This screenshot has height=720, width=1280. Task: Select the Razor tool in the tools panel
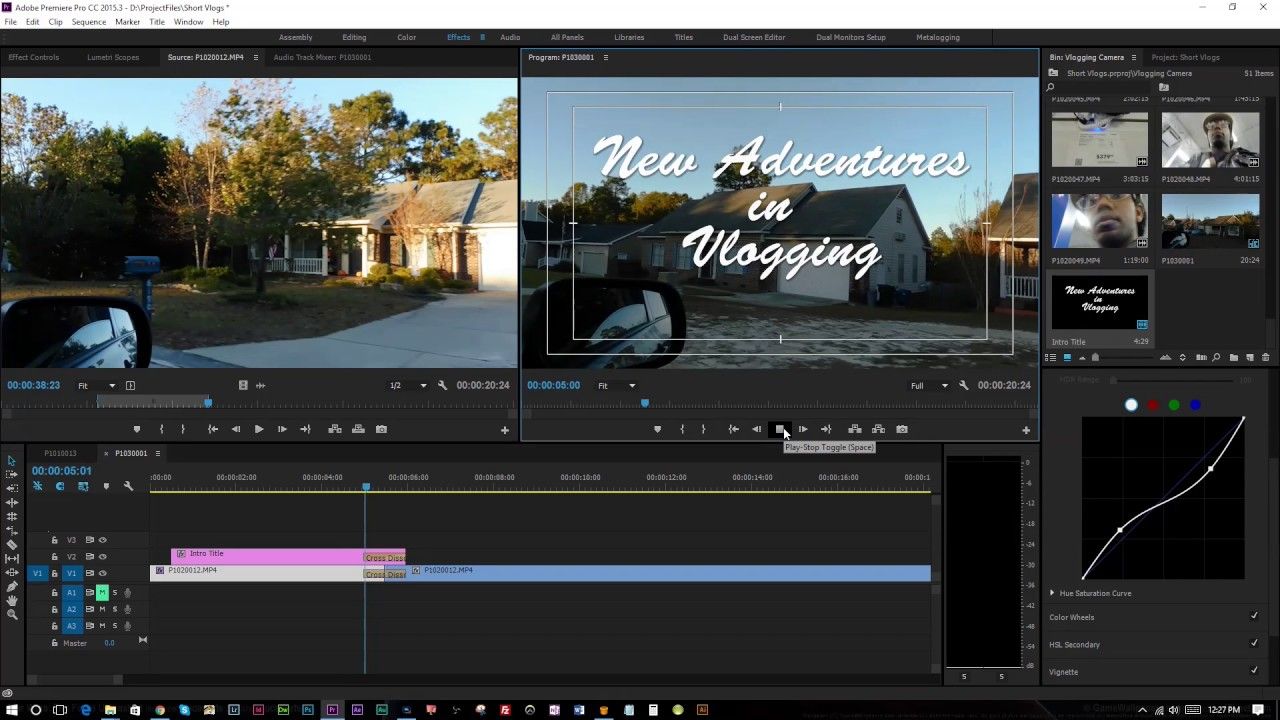click(x=12, y=545)
